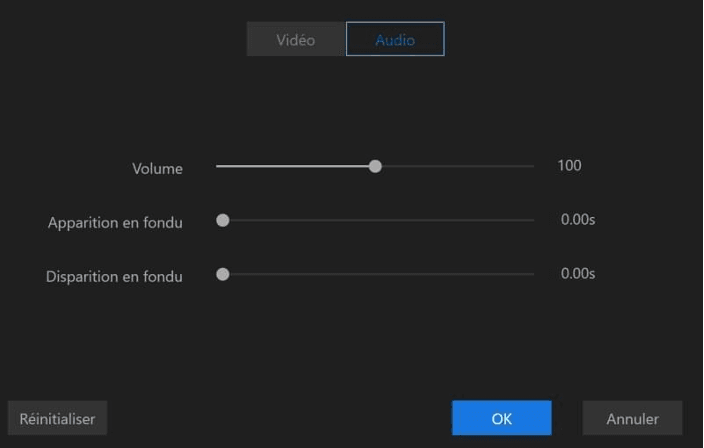Screen dimensions: 704x448
Task: Set Apparition en fondu to maximum at track end
Action: [533, 220]
